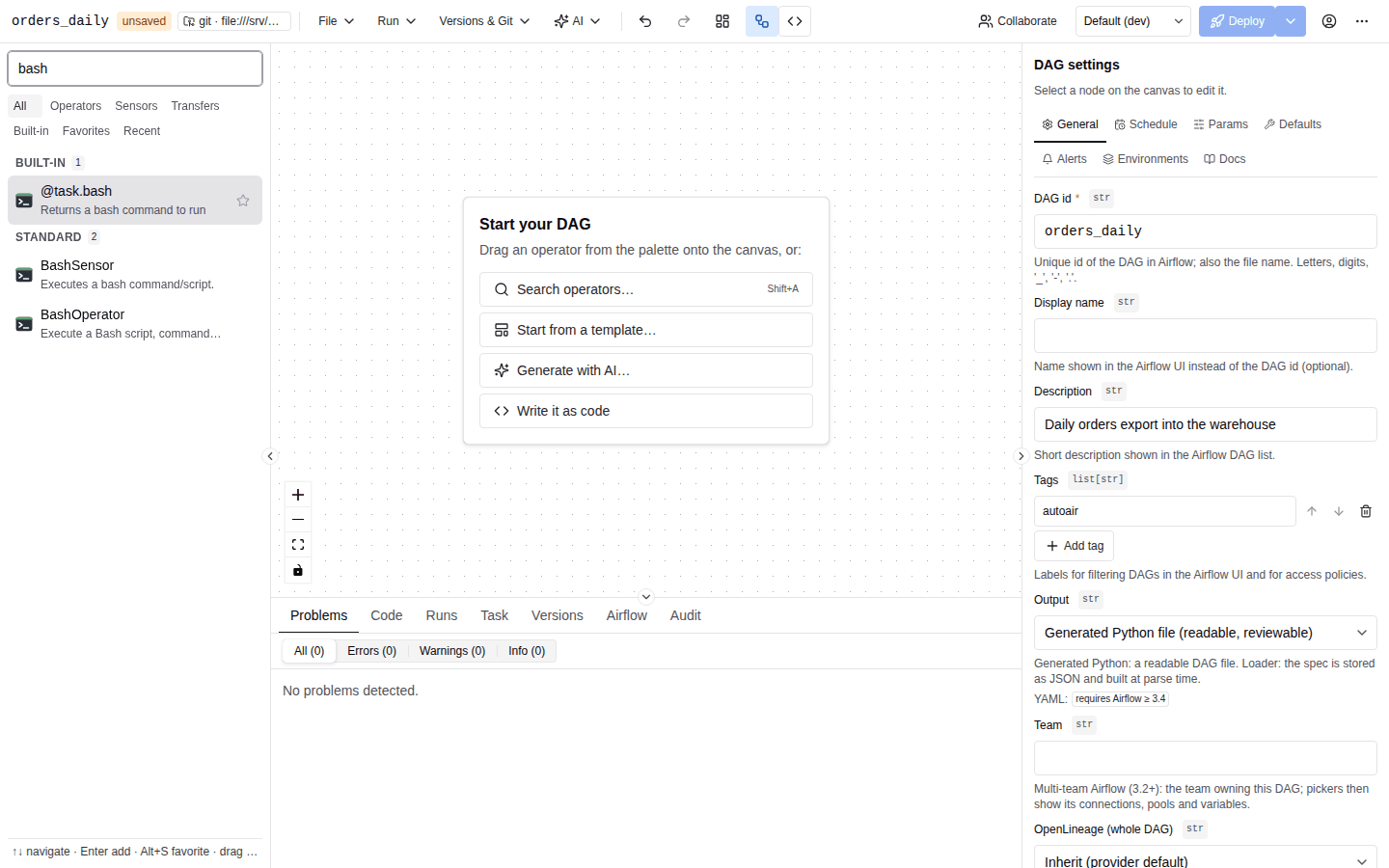Select the BashOperator palette entry
Screen dimensions: 1389x868
(x=135, y=323)
